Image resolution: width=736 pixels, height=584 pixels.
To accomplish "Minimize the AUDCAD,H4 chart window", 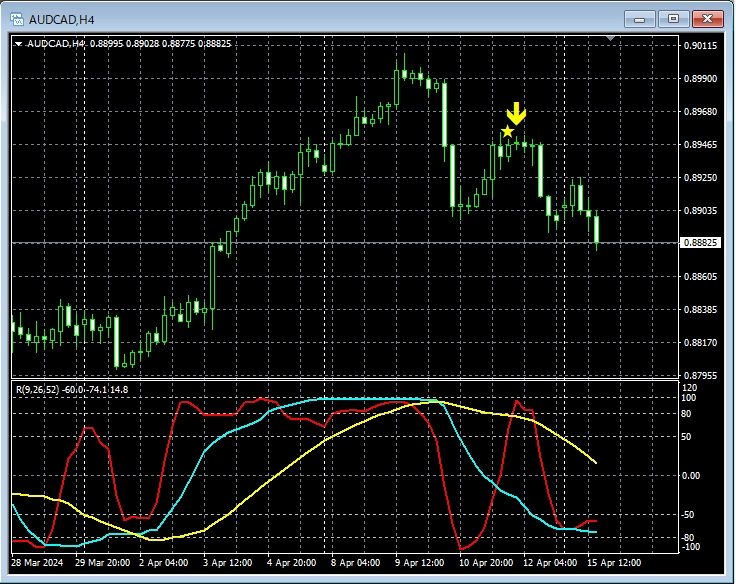I will click(640, 18).
